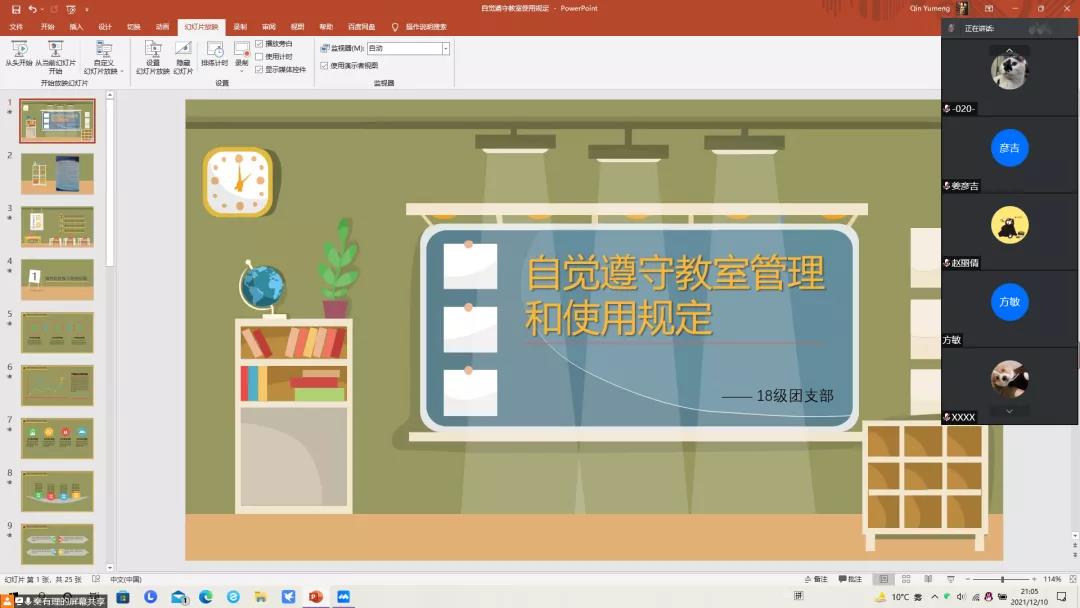Open PowerPoint from the Windows taskbar
The height and width of the screenshot is (608, 1080).
pyautogui.click(x=316, y=597)
